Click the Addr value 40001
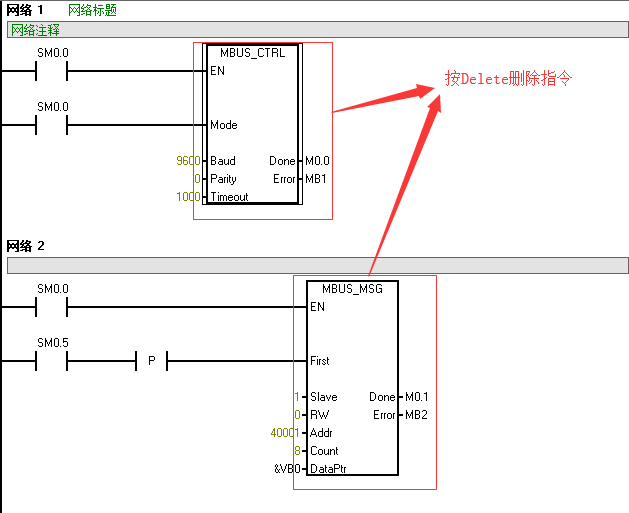The height and width of the screenshot is (513, 629). (x=285, y=433)
